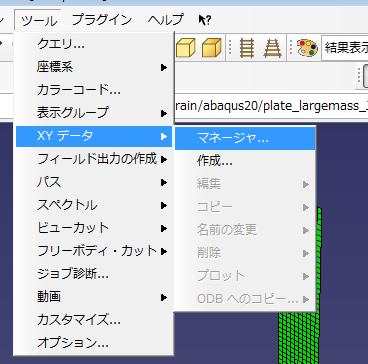
Task: Expand the 動画 submenu
Action: [94, 297]
